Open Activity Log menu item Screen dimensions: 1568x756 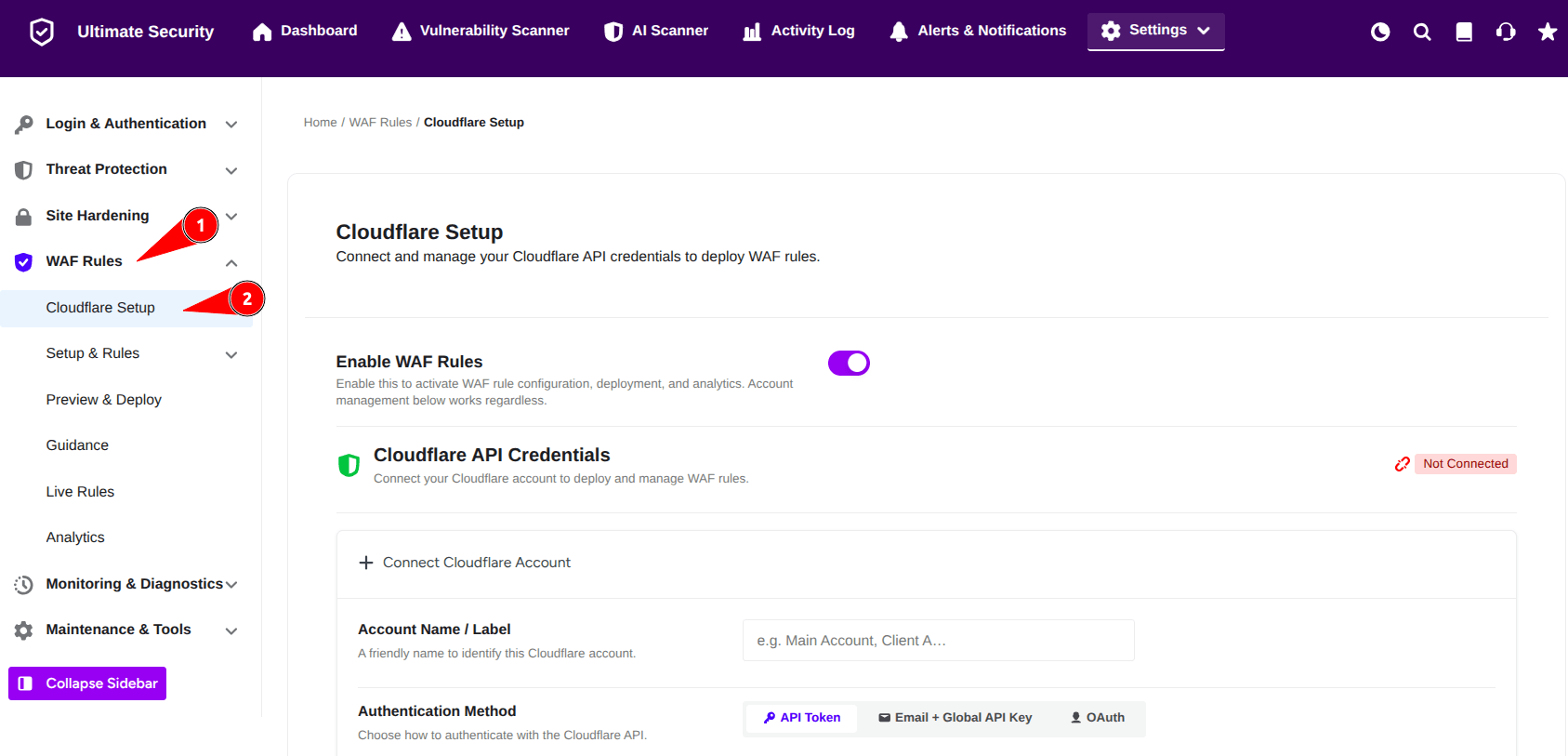click(799, 31)
